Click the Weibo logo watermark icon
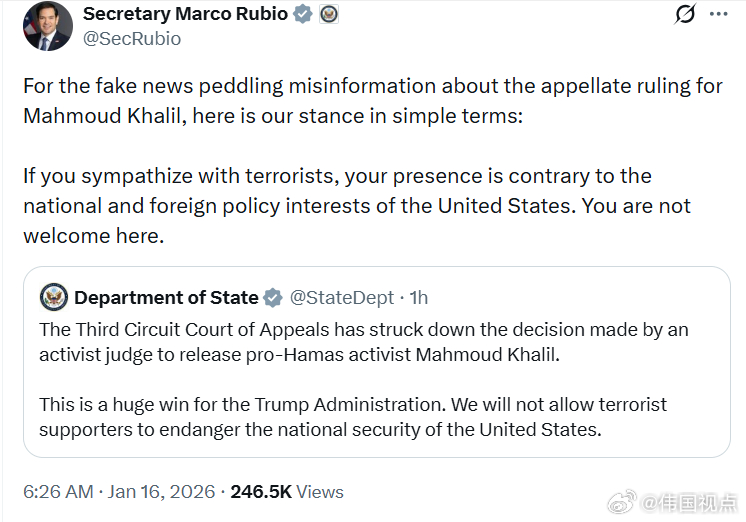The width and height of the screenshot is (746, 522). click(x=622, y=502)
